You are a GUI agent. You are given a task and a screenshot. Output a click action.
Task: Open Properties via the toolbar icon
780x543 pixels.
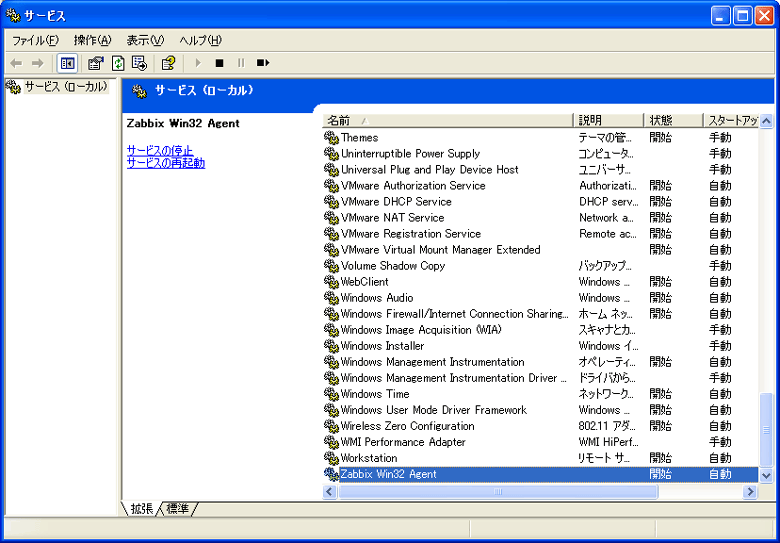pos(96,63)
